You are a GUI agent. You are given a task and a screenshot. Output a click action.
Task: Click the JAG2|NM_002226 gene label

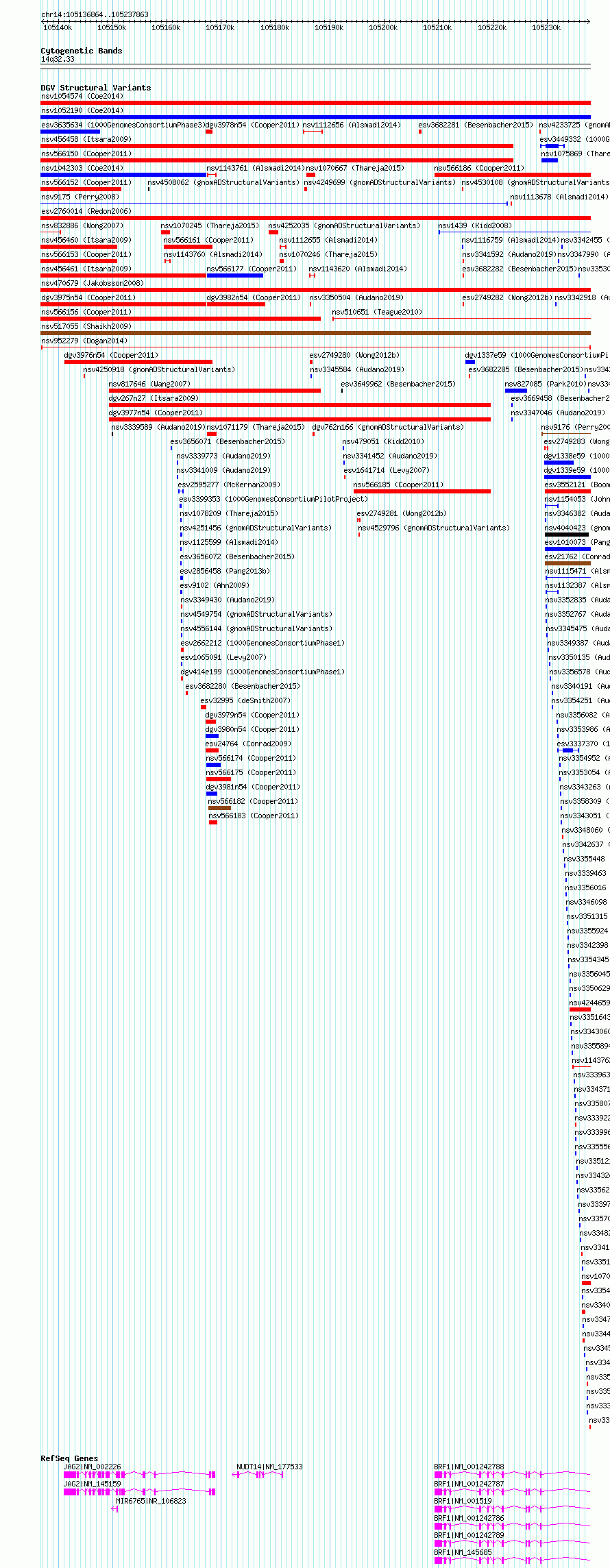click(x=93, y=1467)
